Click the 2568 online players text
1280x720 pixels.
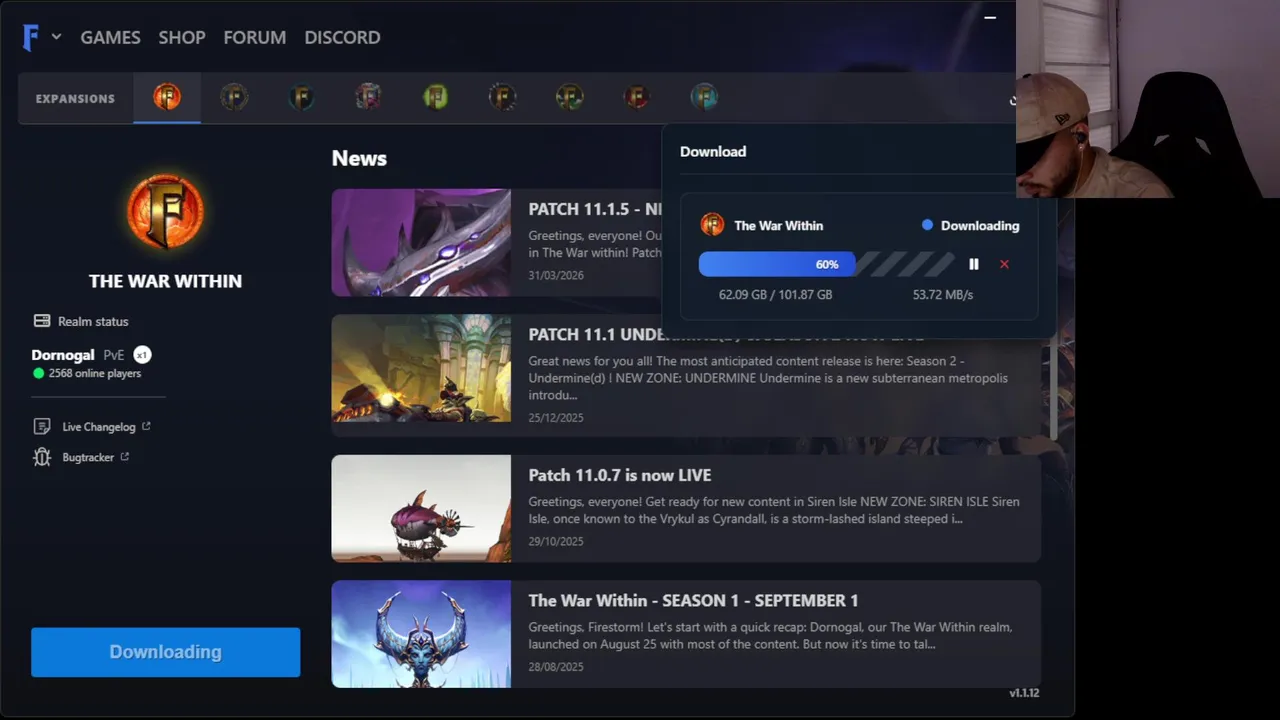click(95, 373)
